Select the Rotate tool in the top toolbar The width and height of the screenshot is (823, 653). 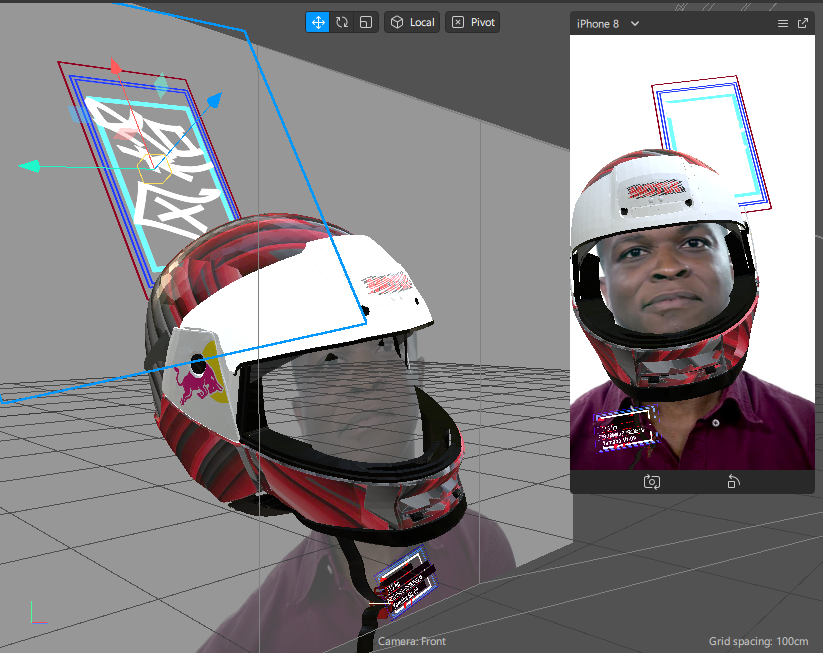[341, 21]
